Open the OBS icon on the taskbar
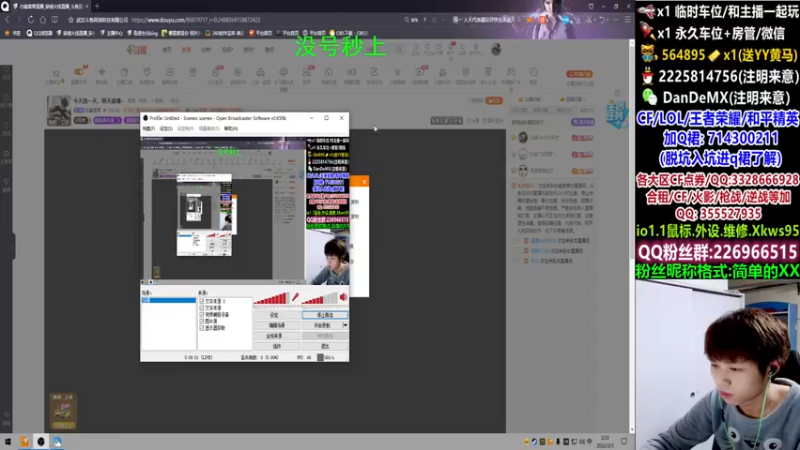Image resolution: width=800 pixels, height=450 pixels. [x=41, y=441]
